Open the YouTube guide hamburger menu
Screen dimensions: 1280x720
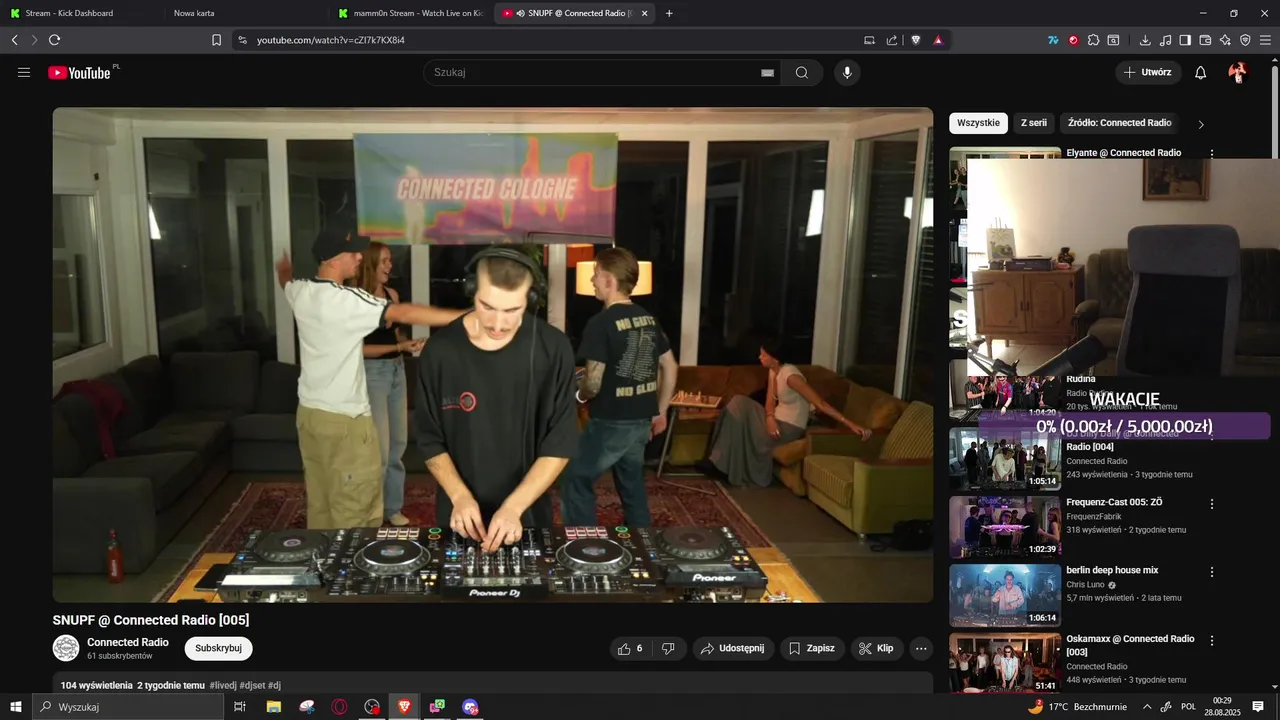(x=24, y=72)
